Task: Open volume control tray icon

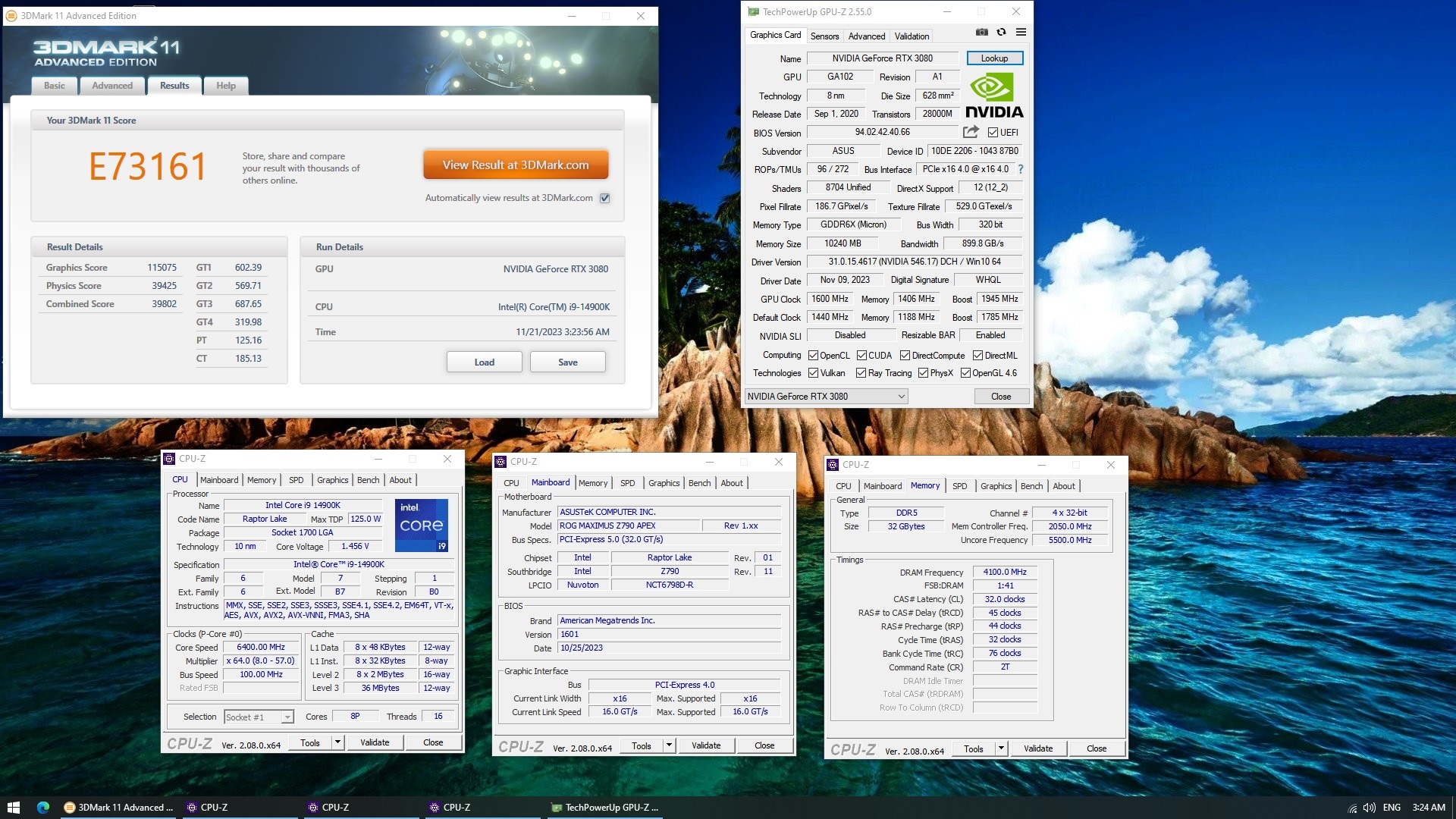Action: 1370,808
